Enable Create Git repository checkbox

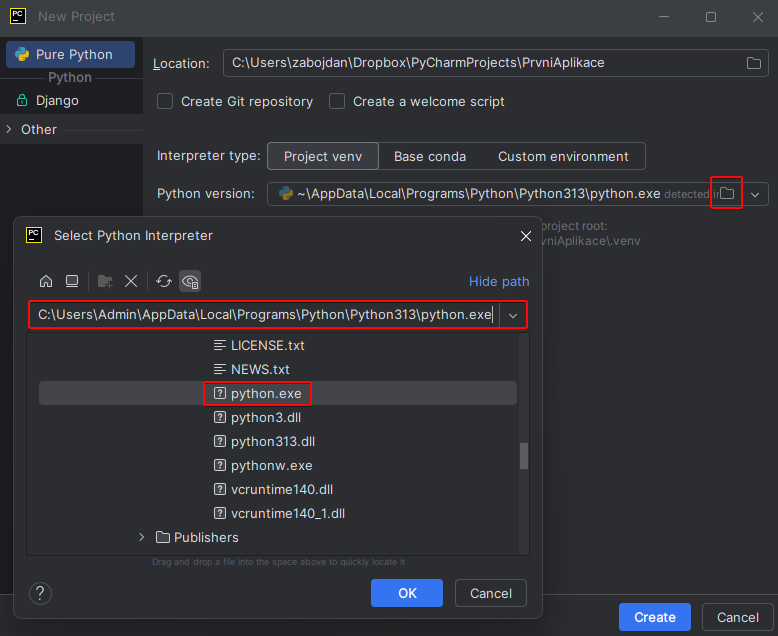[165, 101]
